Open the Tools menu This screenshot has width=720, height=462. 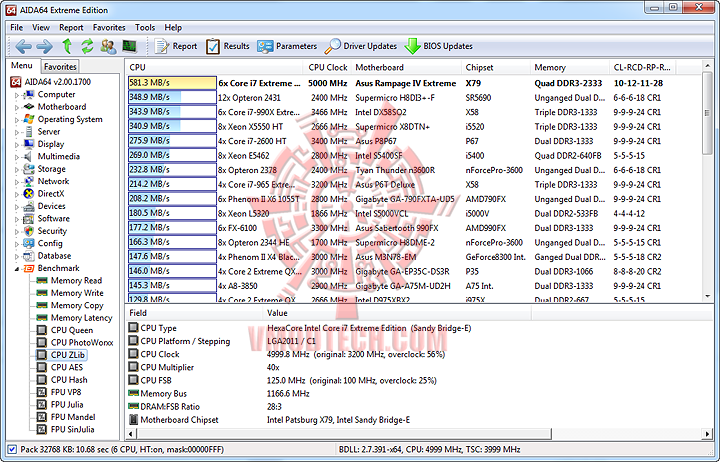(x=145, y=28)
